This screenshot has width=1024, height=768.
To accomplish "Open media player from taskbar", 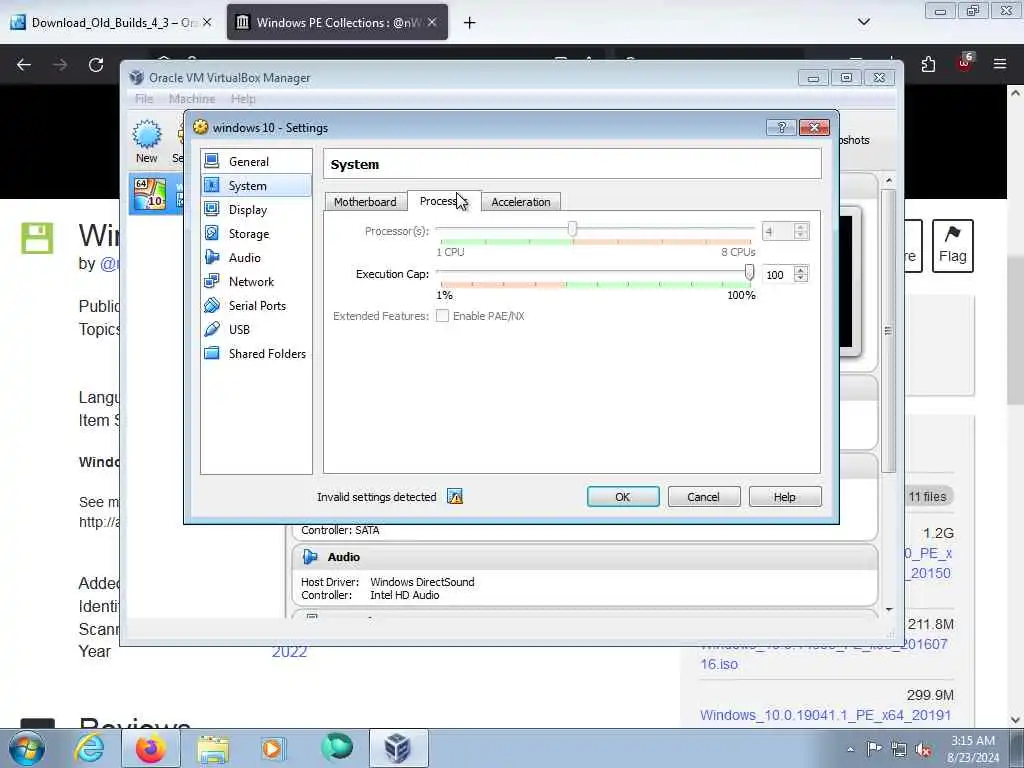I will [272, 748].
